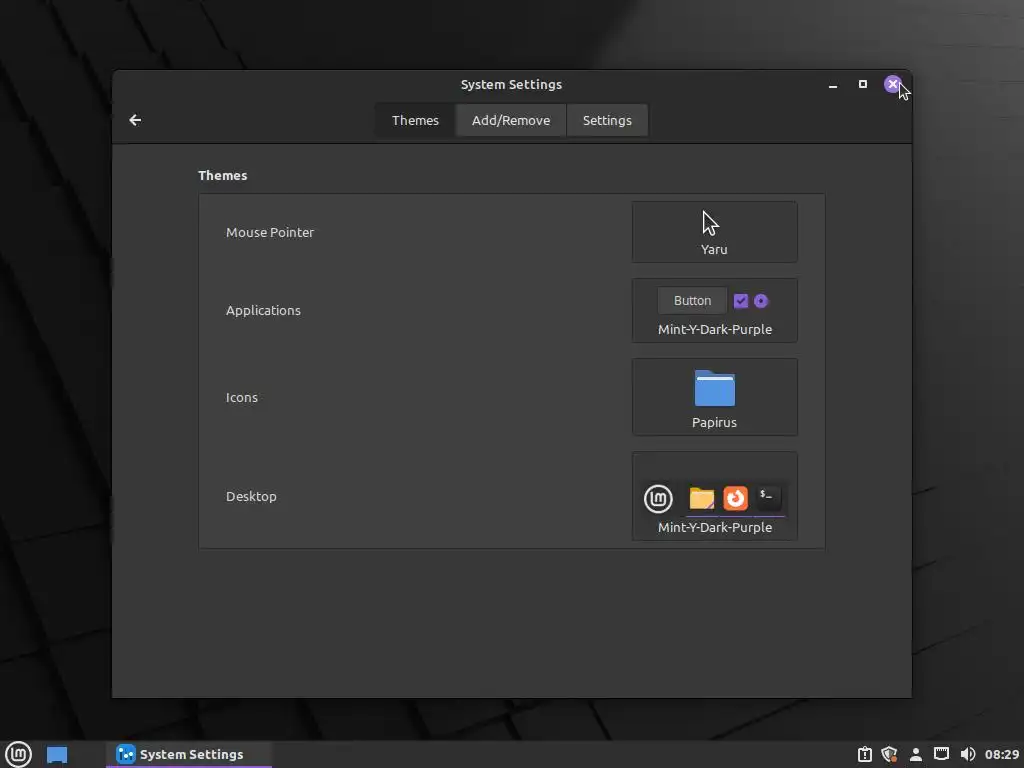Open the Icons theme selector showing Papirus

(x=714, y=397)
